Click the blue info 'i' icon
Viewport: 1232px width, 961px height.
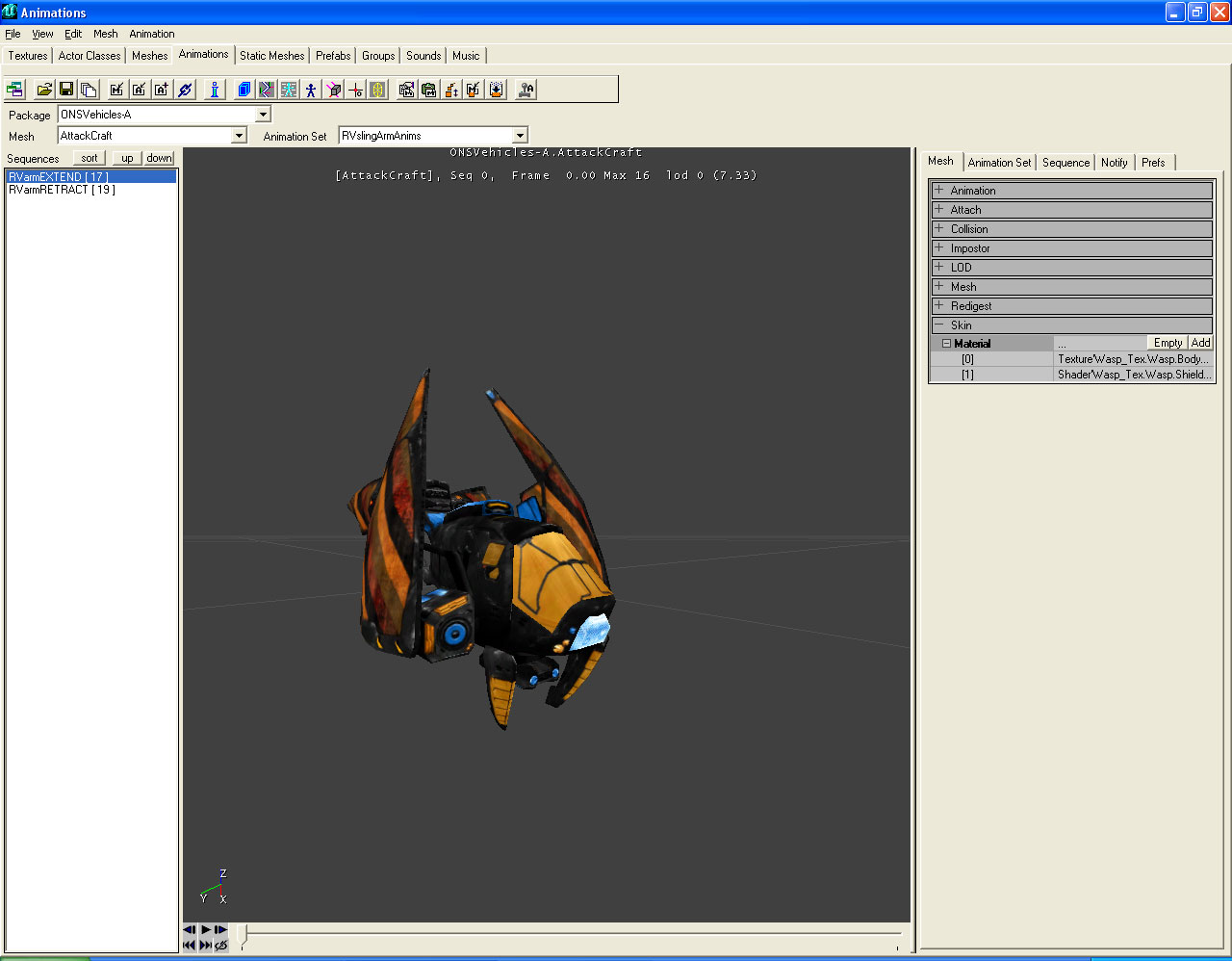(x=215, y=90)
